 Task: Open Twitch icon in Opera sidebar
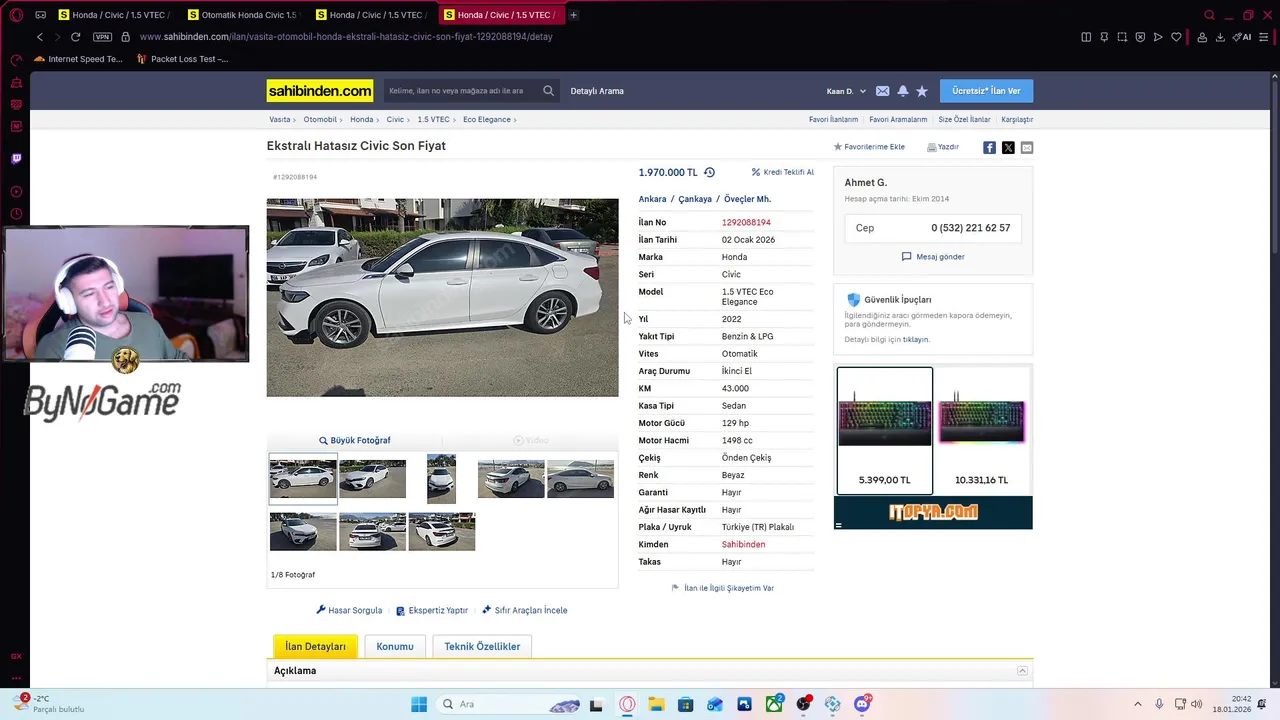coord(16,158)
